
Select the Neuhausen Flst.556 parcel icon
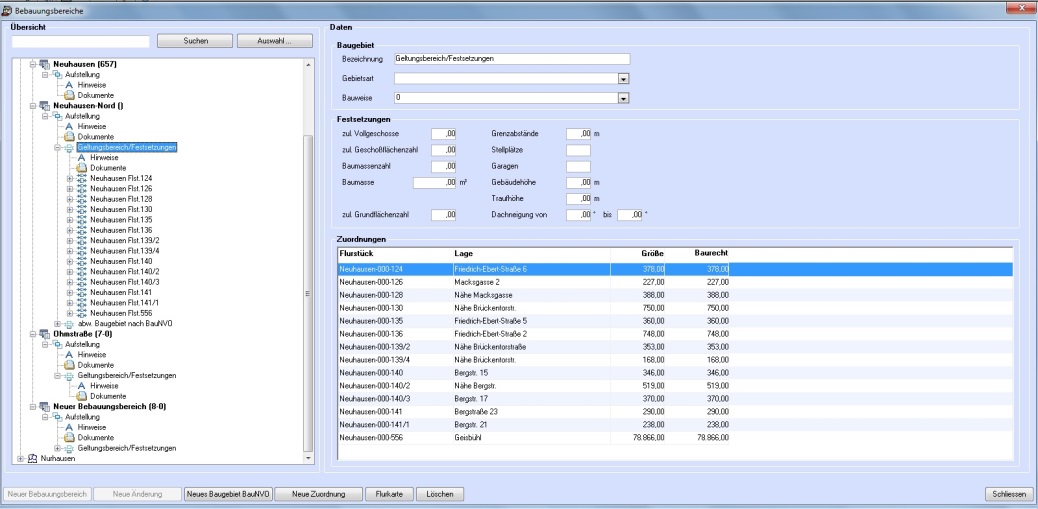(82, 312)
